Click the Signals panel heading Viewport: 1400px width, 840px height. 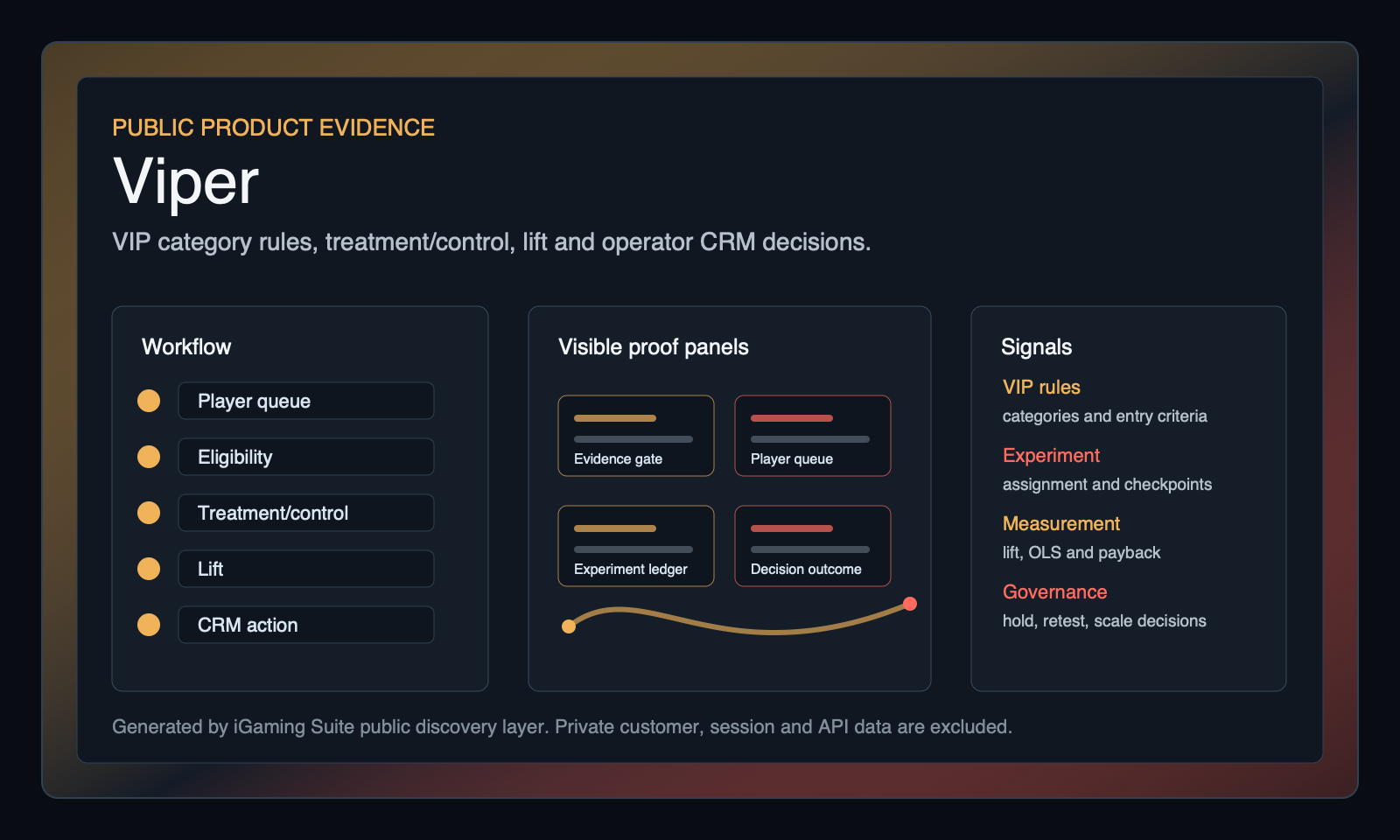1036,347
